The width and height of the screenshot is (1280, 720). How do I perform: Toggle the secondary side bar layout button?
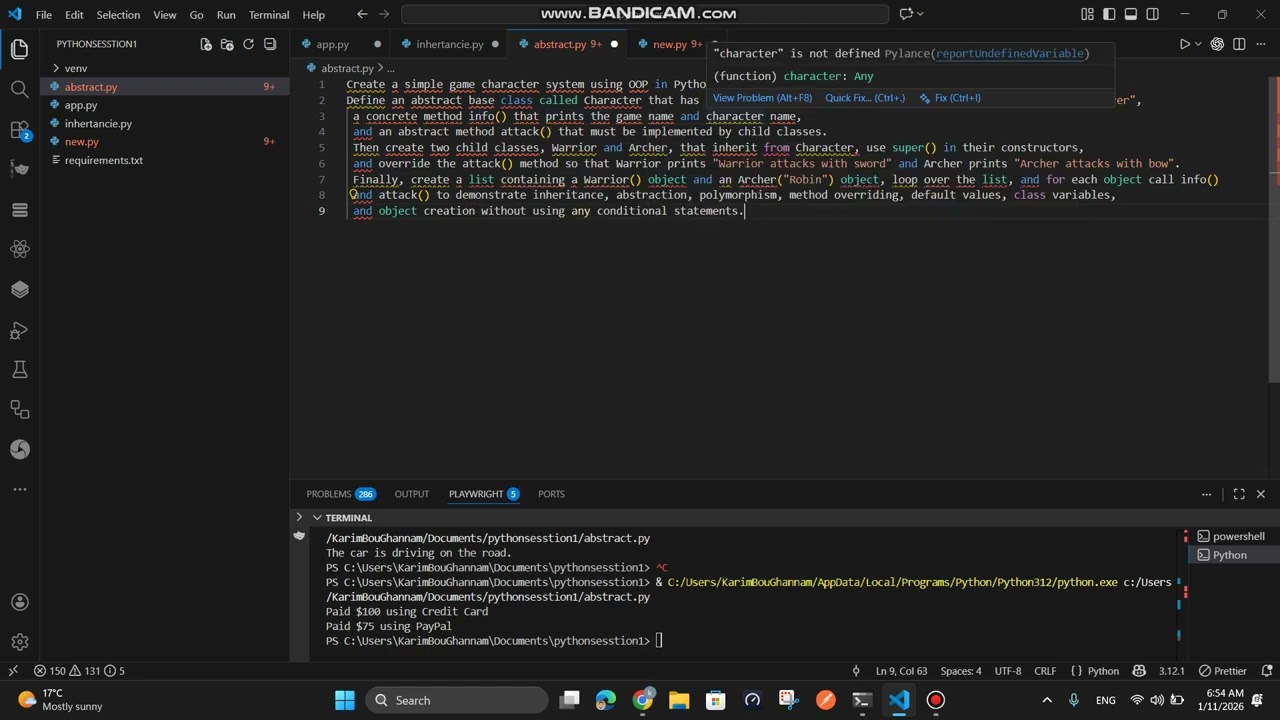[x=1153, y=14]
